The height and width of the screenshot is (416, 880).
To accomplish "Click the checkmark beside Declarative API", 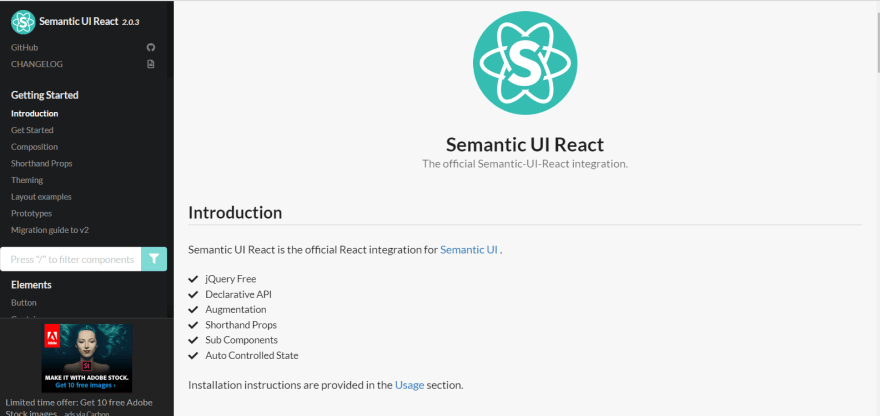I will pos(194,294).
